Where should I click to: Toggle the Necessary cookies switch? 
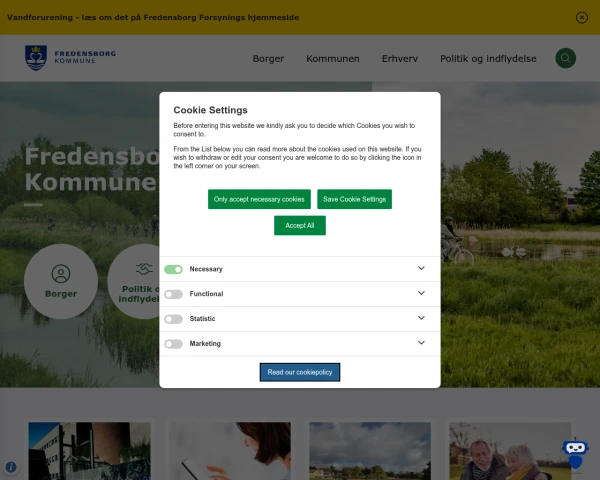point(173,269)
